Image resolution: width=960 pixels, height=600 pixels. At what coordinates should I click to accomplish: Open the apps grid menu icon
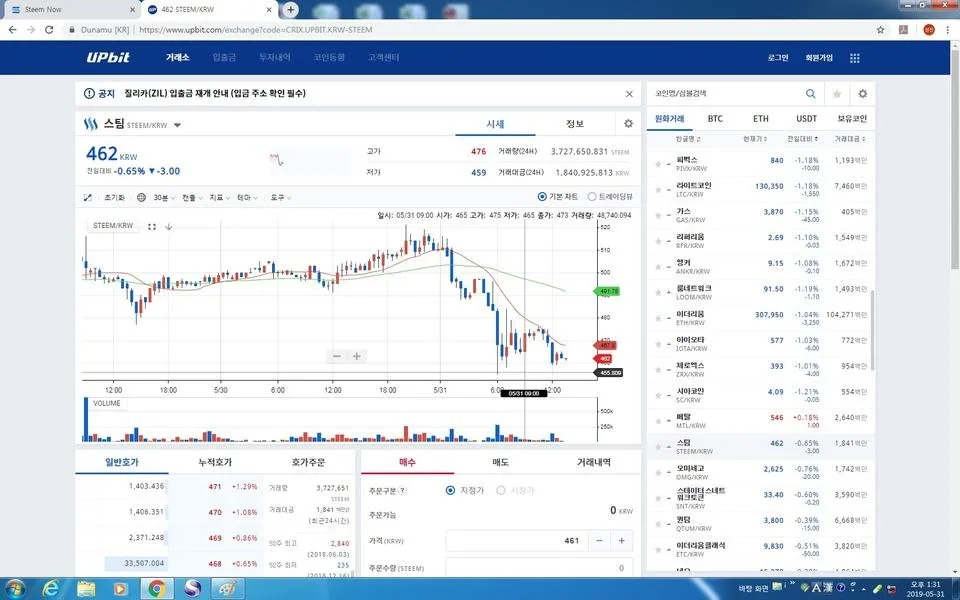[855, 58]
